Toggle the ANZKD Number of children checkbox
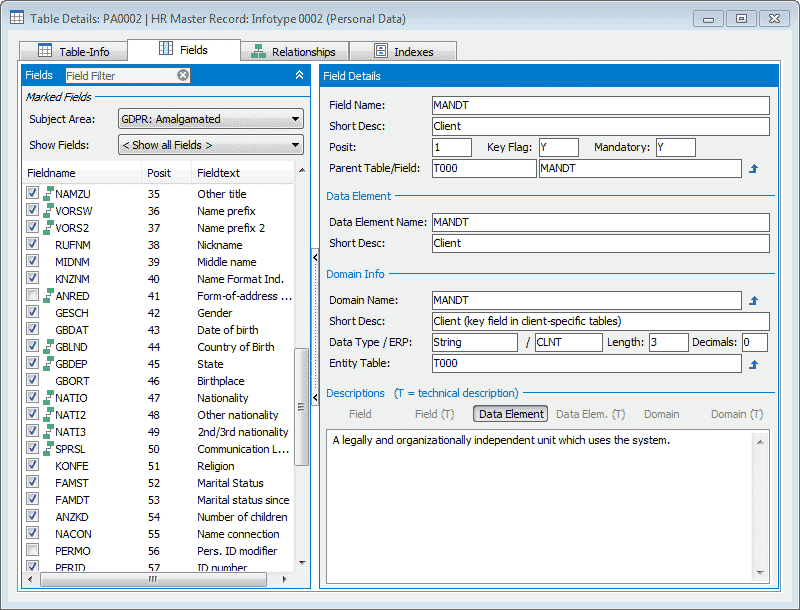This screenshot has width=800, height=610. coord(32,516)
